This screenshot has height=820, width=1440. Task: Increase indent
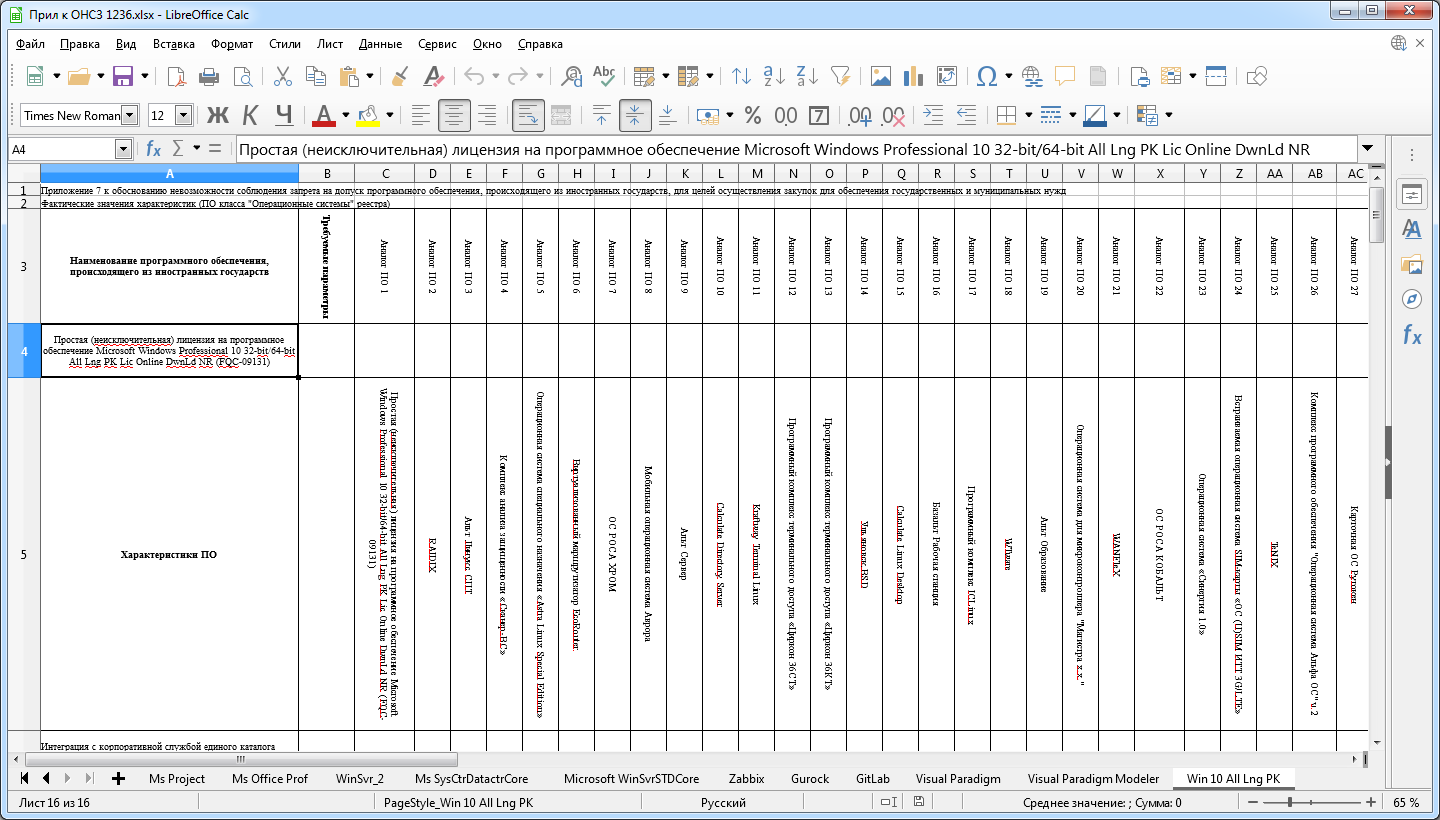point(933,115)
